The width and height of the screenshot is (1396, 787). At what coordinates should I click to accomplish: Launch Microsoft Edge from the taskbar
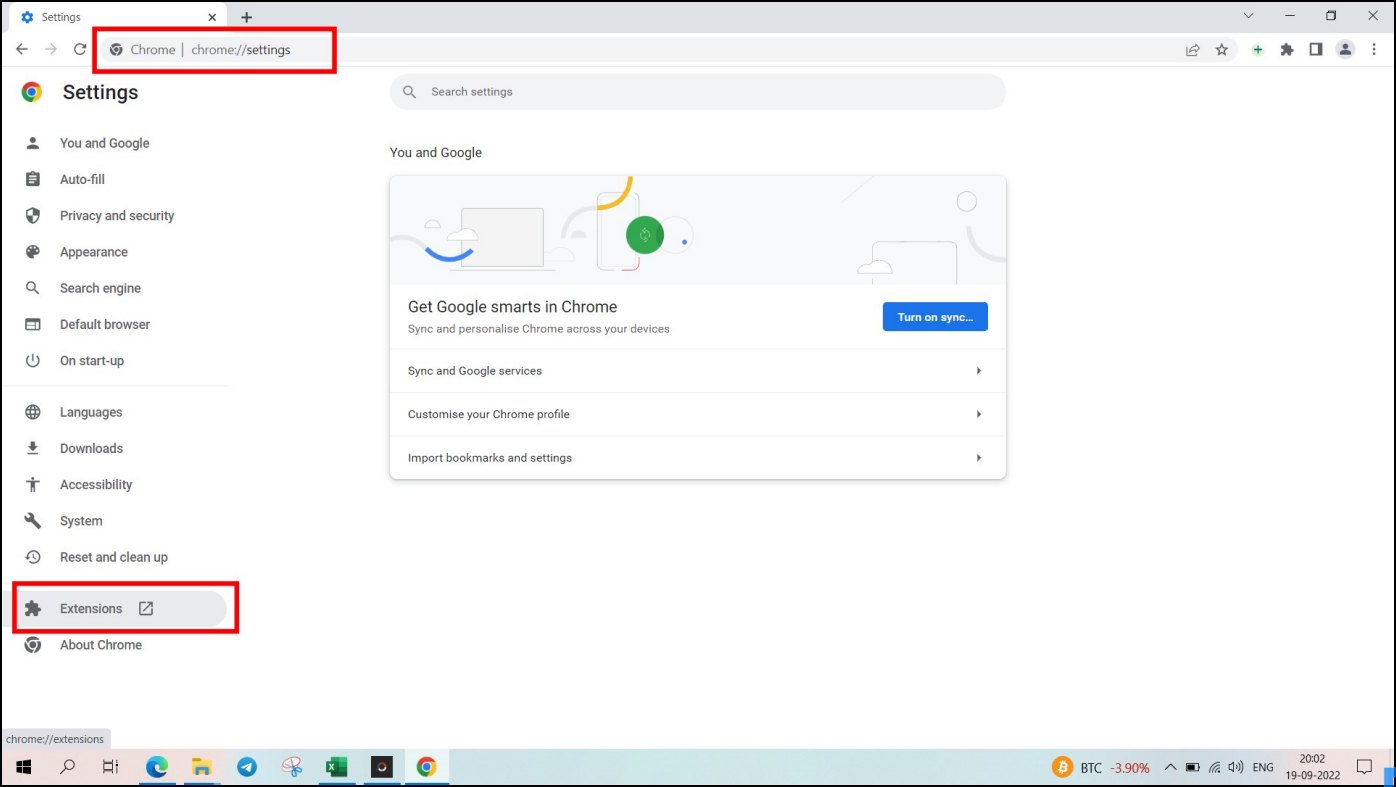coord(157,767)
